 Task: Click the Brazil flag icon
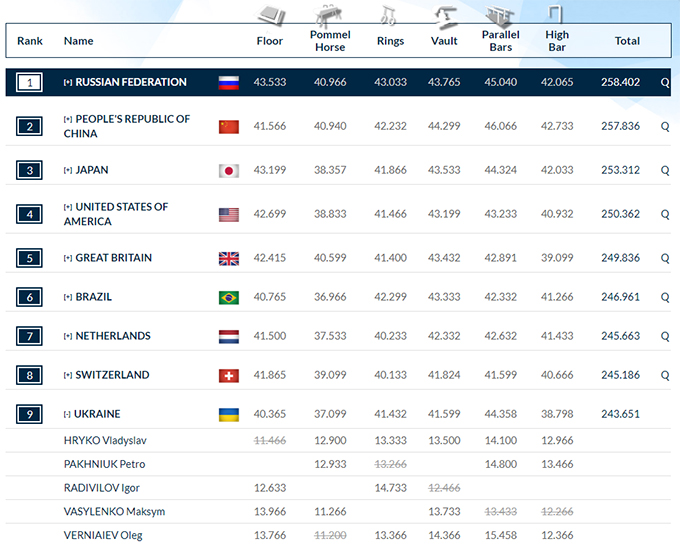229,298
